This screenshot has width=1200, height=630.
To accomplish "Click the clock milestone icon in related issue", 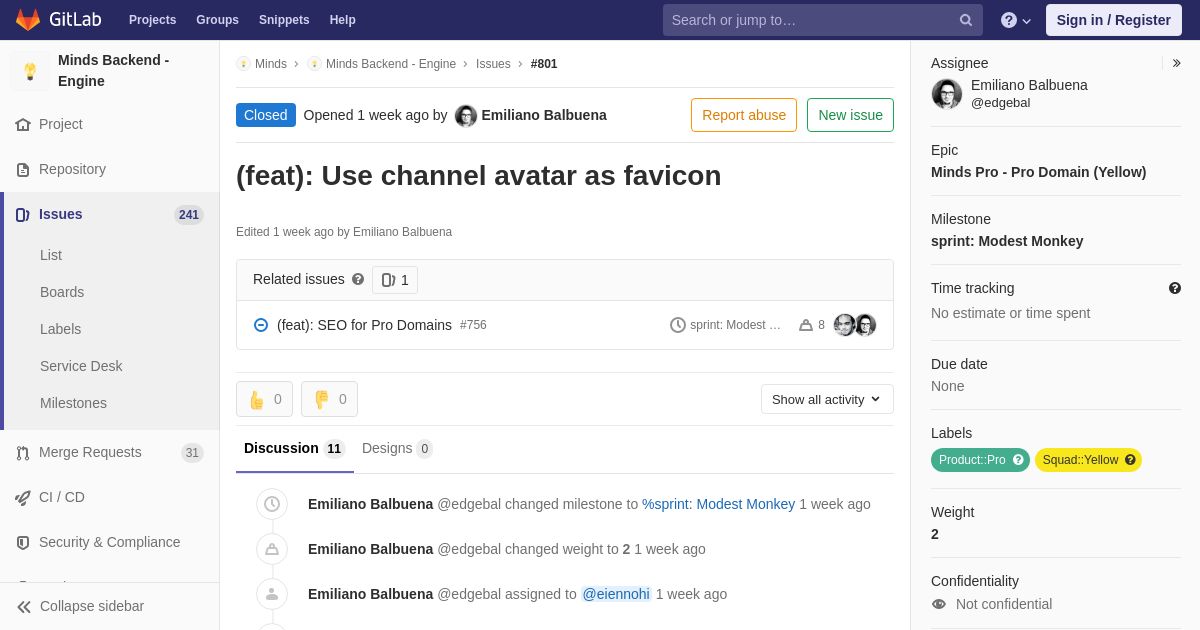I will (x=678, y=325).
